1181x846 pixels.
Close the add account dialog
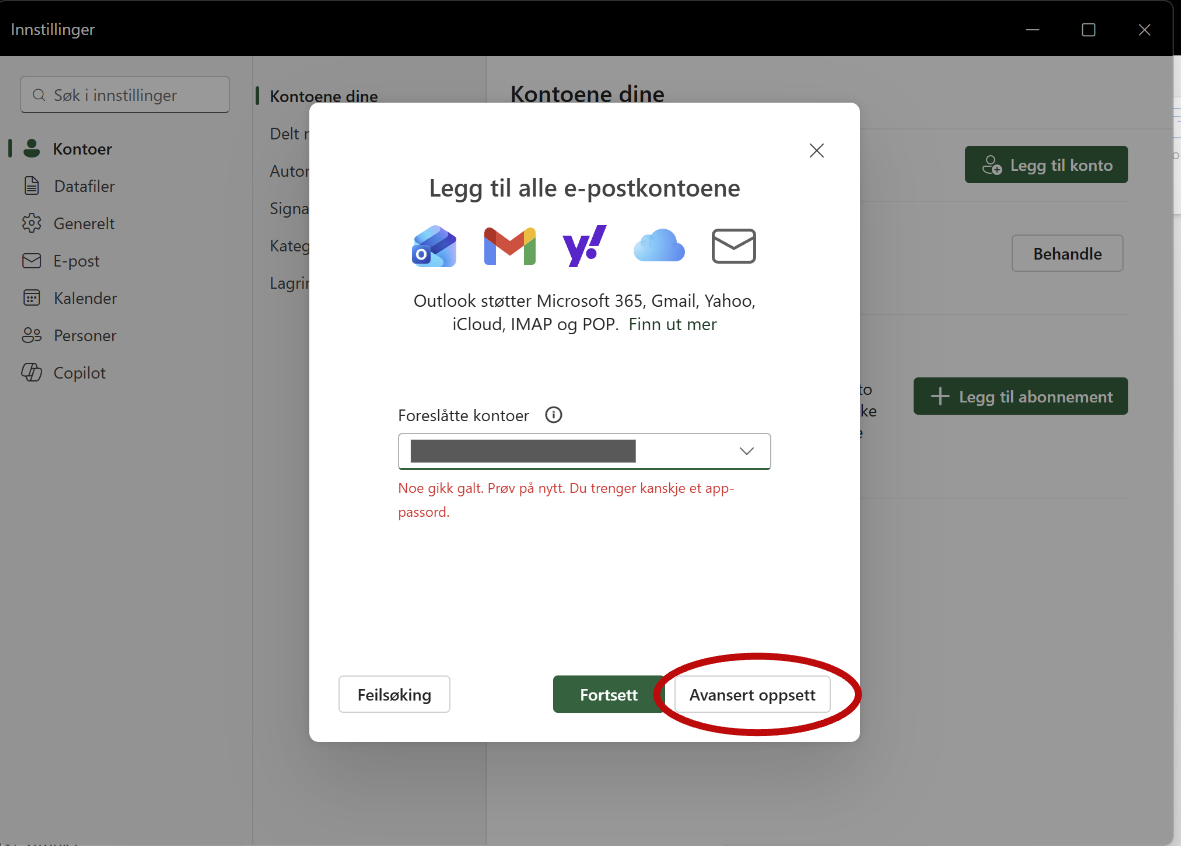pos(816,151)
